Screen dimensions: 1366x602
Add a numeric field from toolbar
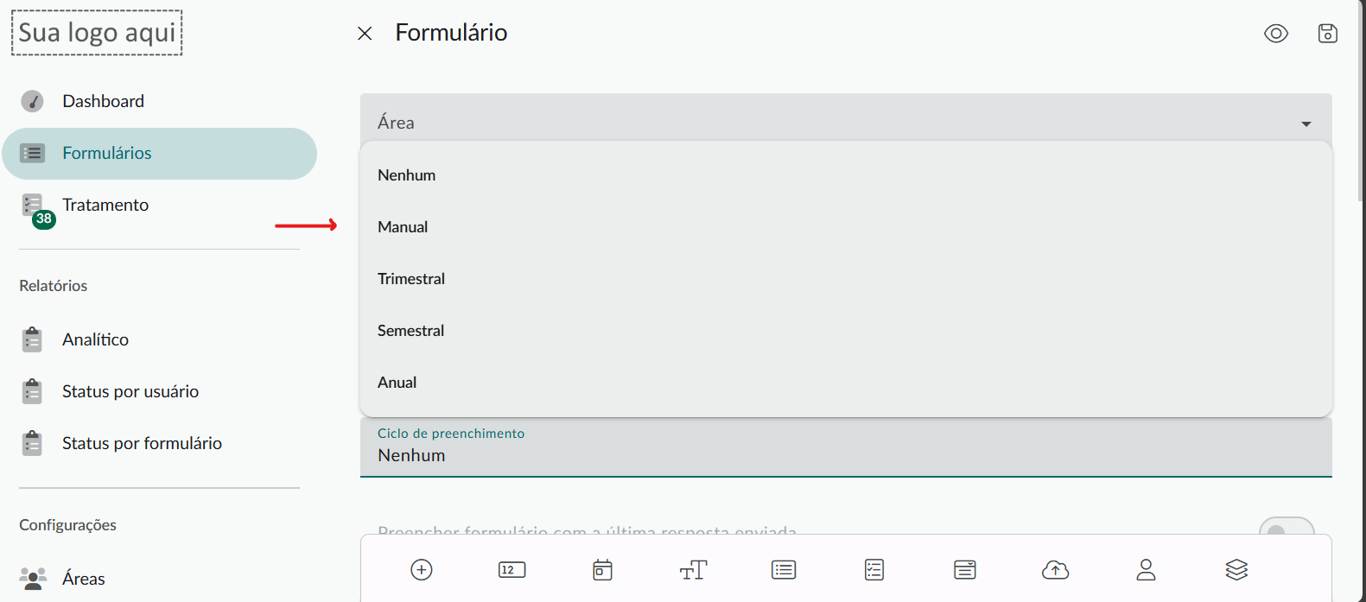click(x=512, y=570)
